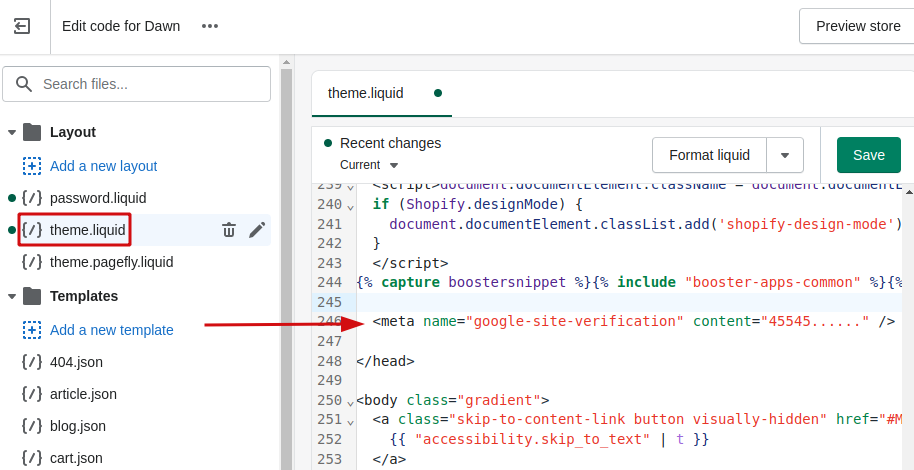The height and width of the screenshot is (470, 914).
Task: Click the google-site-verification meta tag line
Action: coord(633,321)
